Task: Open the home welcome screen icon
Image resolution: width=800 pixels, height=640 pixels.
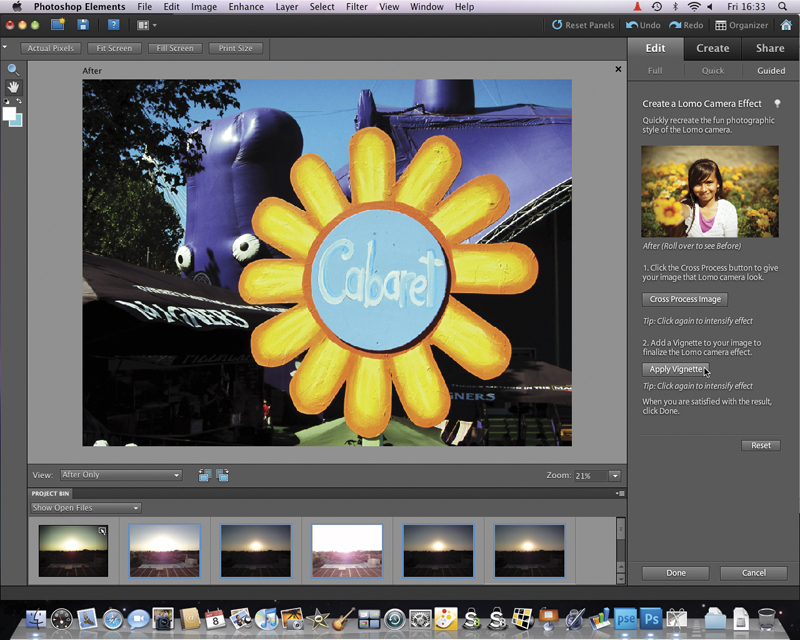Action: coord(786,25)
